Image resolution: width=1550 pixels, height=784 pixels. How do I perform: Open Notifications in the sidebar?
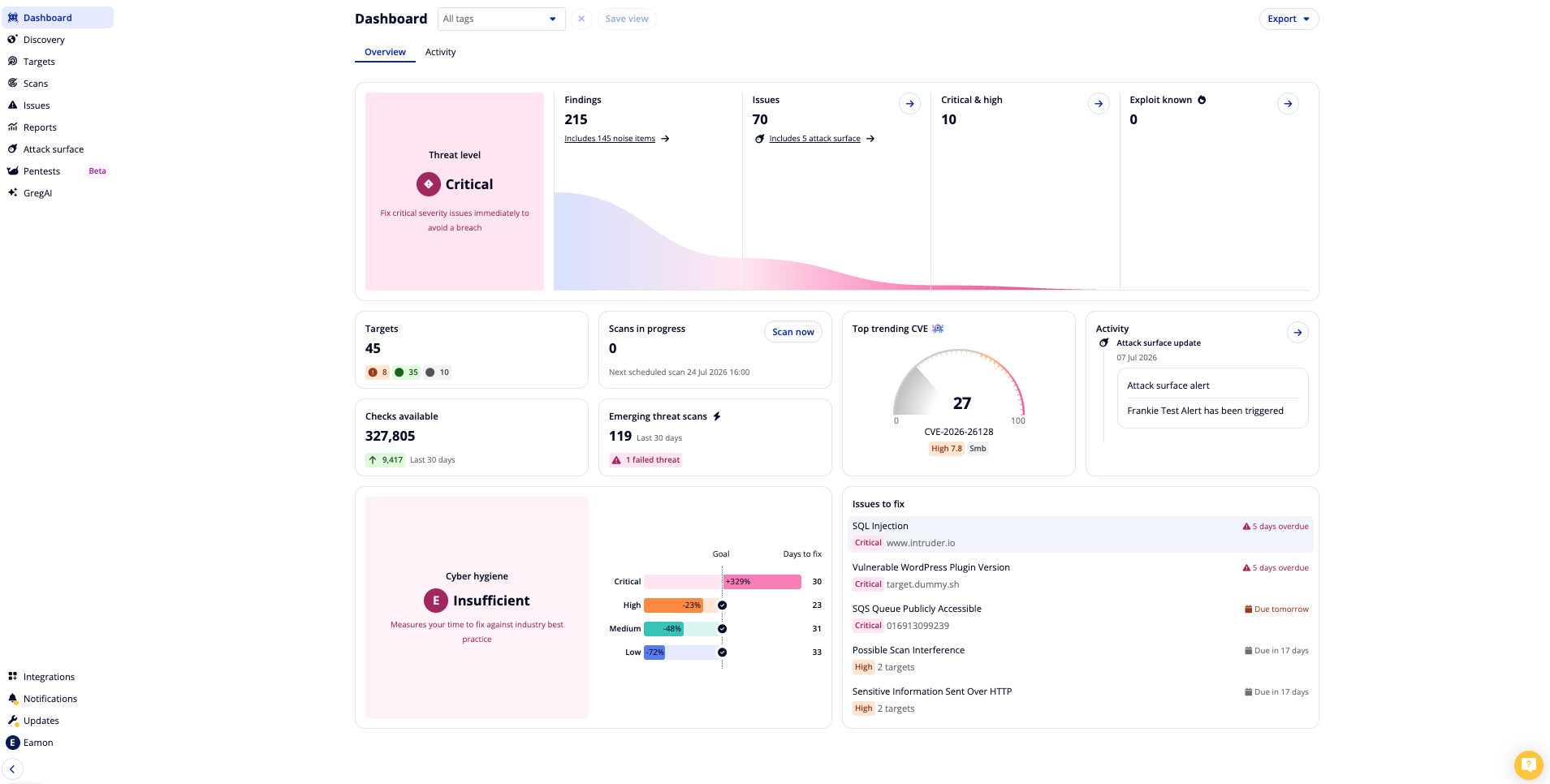point(50,699)
